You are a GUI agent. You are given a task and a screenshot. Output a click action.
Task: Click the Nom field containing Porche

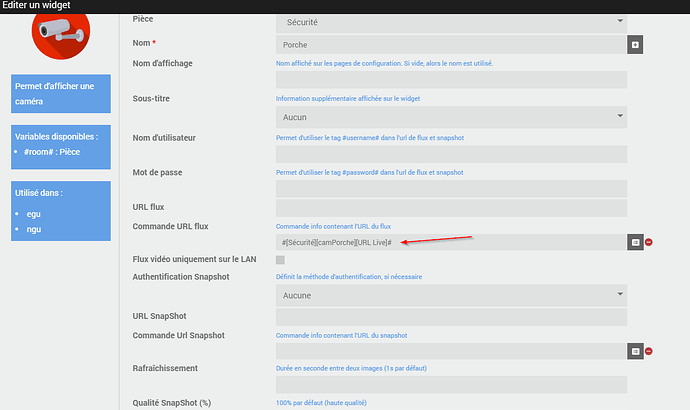tap(451, 45)
